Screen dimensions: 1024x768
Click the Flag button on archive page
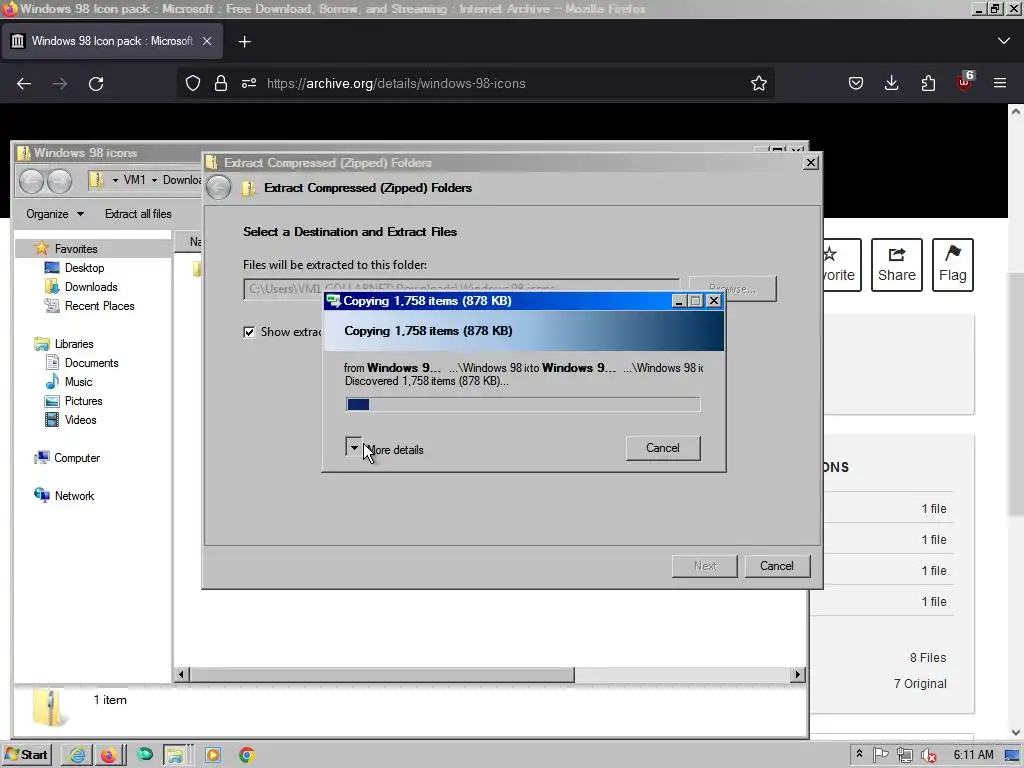pos(952,264)
